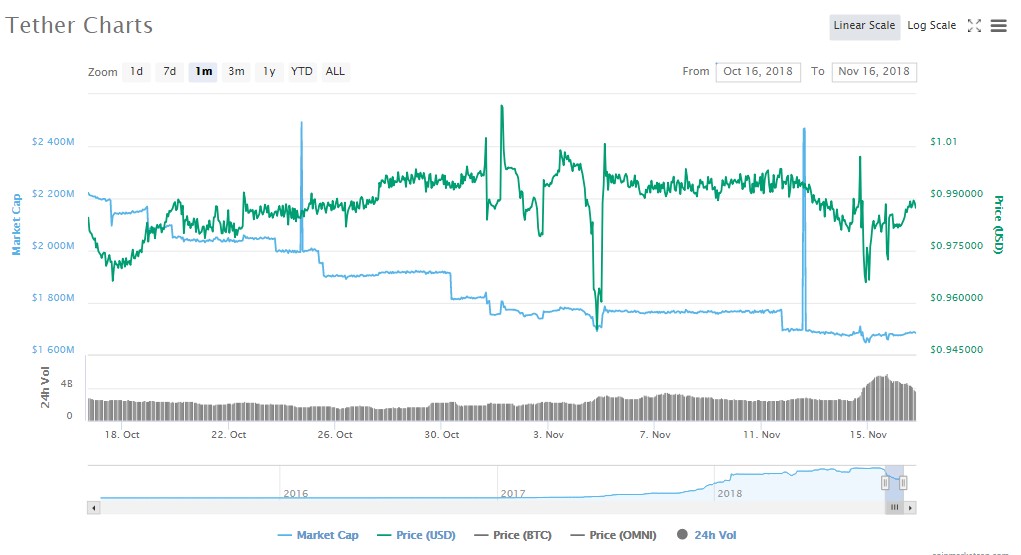Image resolution: width=1021 pixels, height=555 pixels.
Task: Toggle Market Cap series in legend
Action: click(318, 535)
